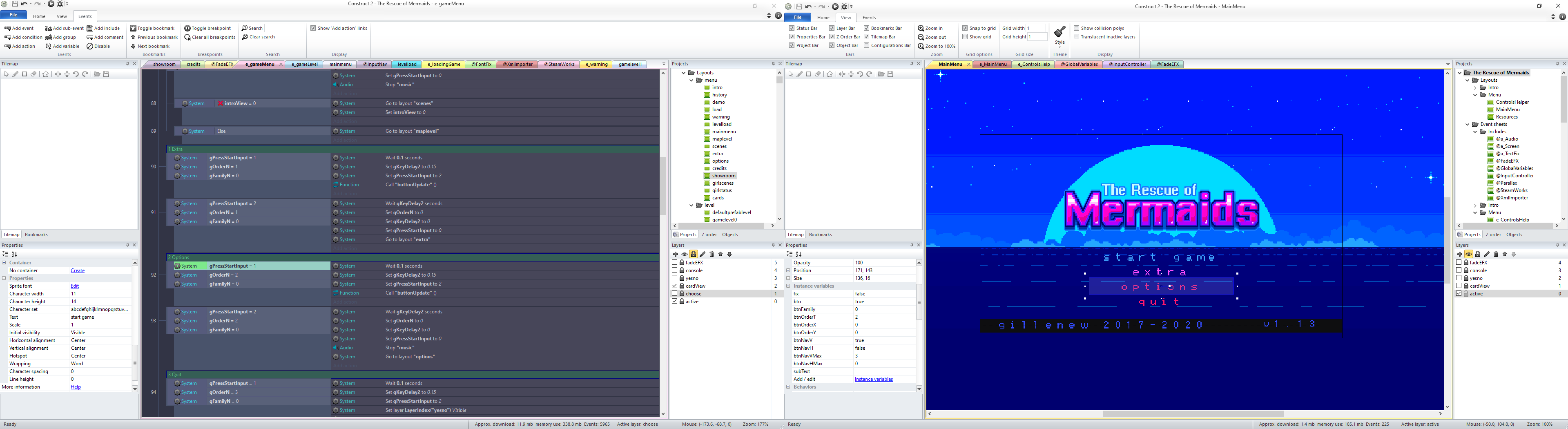Jump to the Previous bookmark
This screenshot has height=429, width=1568.
tap(154, 37)
